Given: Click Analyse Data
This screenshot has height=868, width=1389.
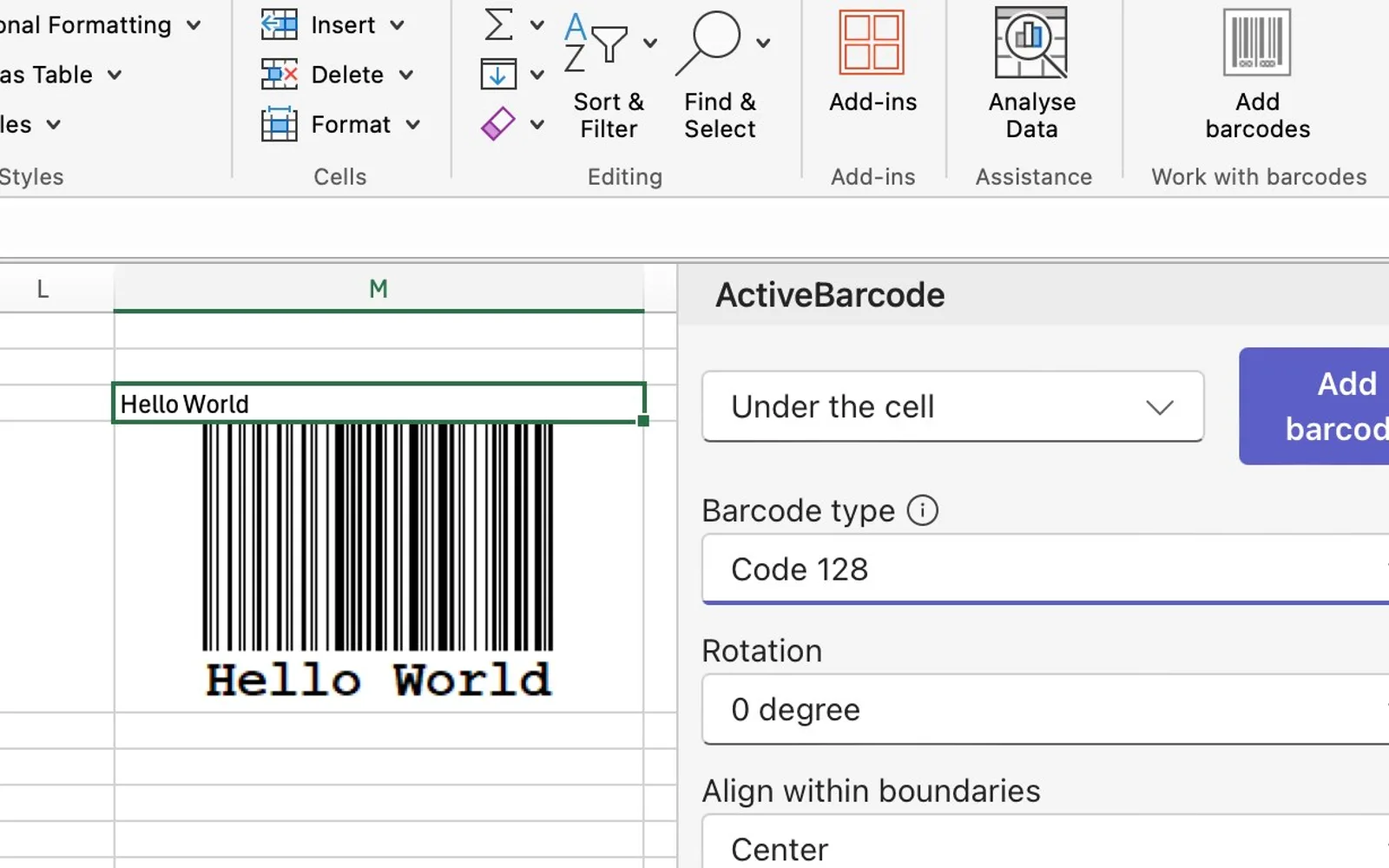Looking at the screenshot, I should [x=1031, y=75].
